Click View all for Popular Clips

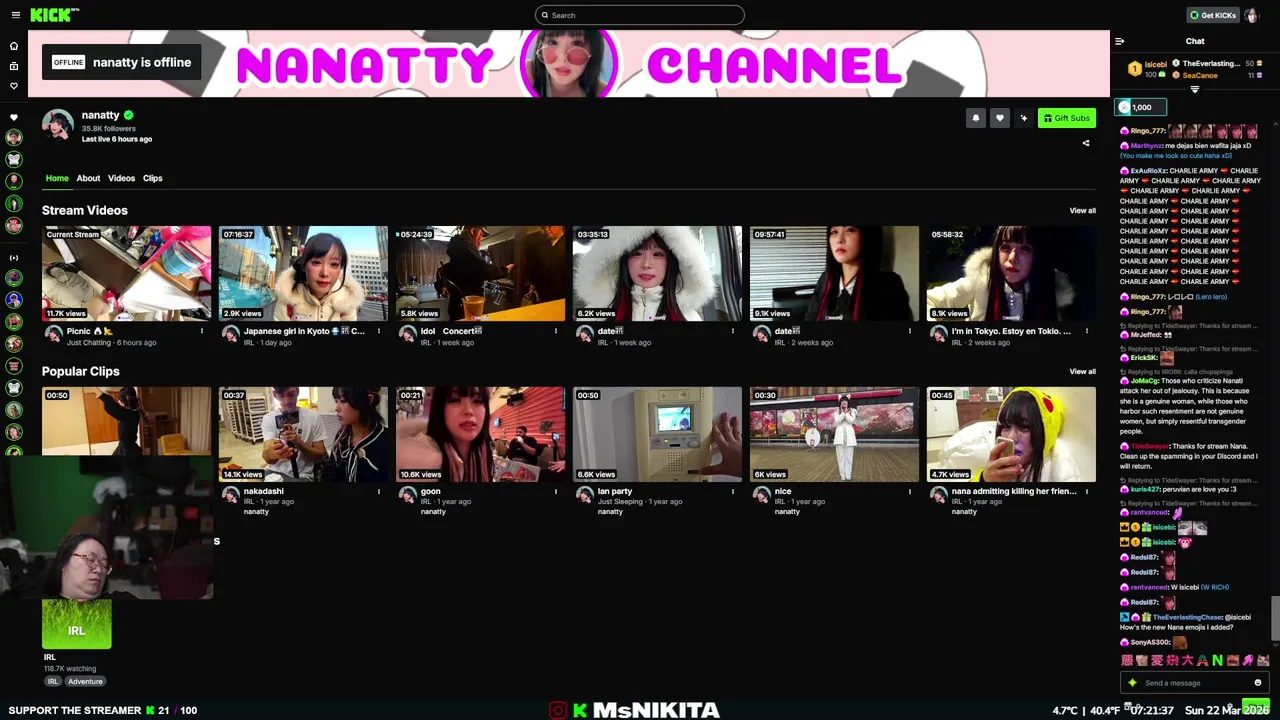(1082, 372)
